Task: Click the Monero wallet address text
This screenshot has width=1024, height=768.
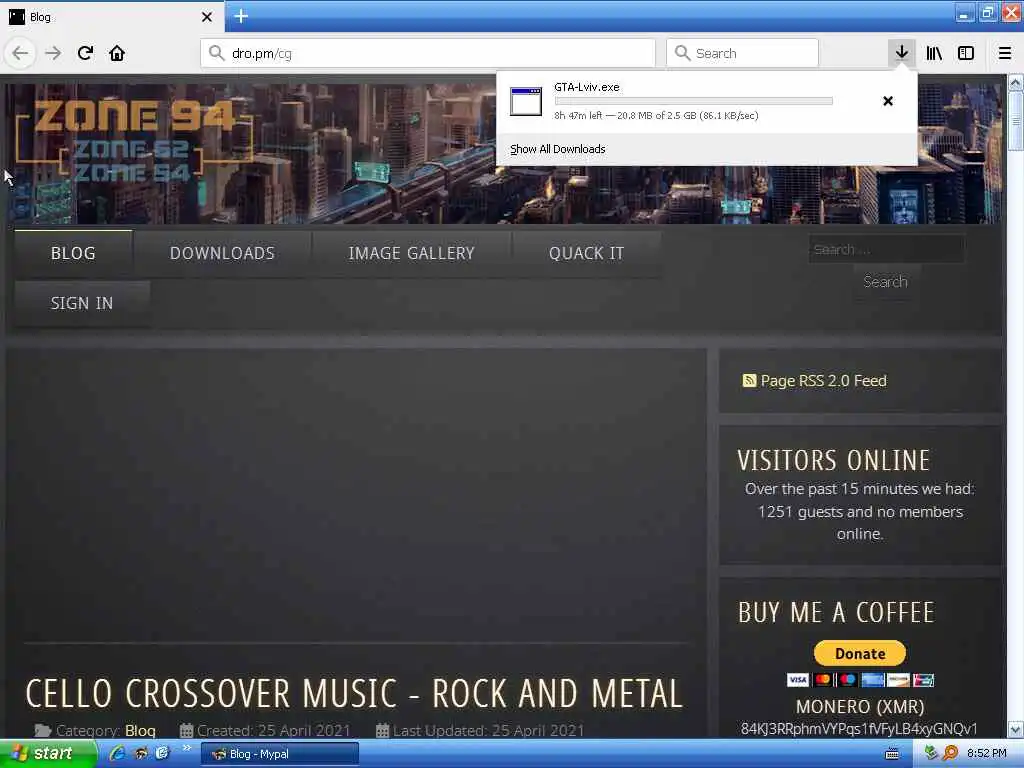Action: (x=859, y=729)
